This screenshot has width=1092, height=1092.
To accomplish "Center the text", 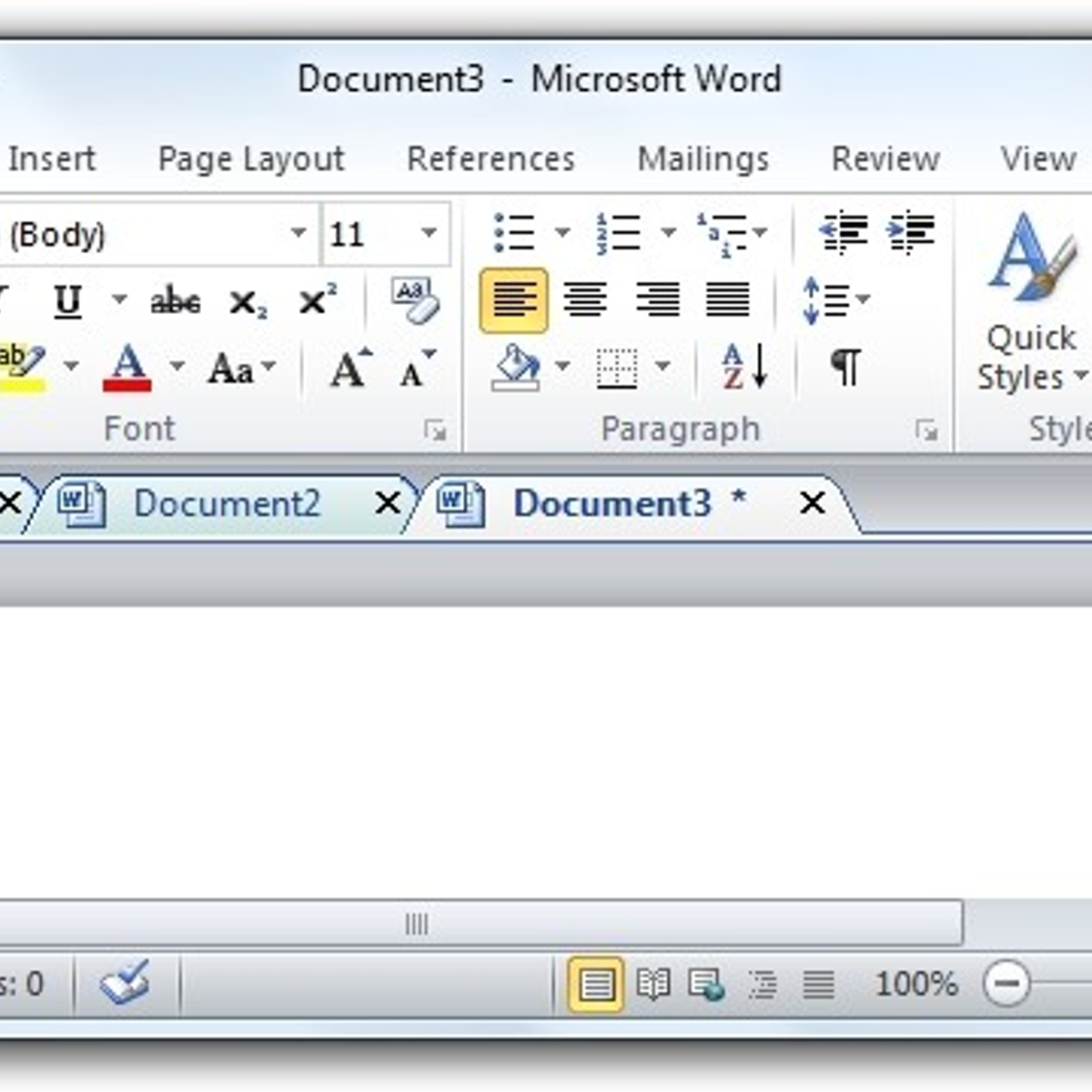I will (585, 300).
